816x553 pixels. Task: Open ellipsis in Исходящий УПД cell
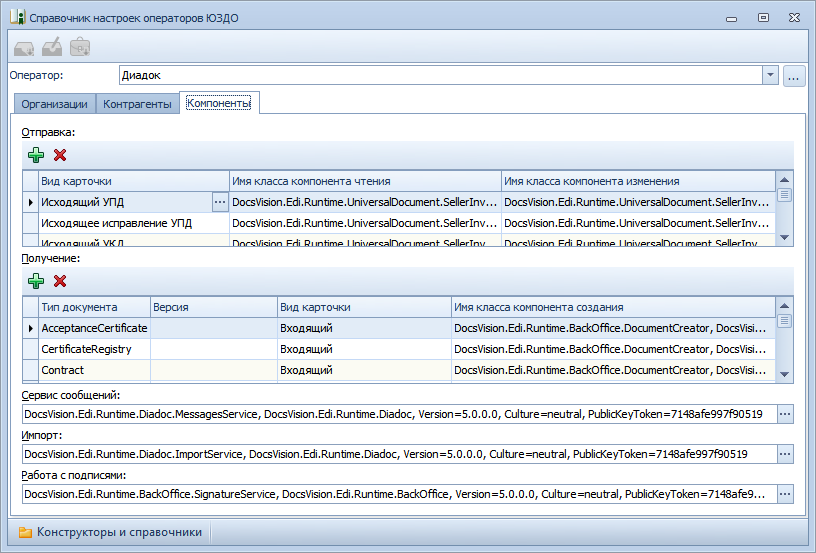click(220, 202)
